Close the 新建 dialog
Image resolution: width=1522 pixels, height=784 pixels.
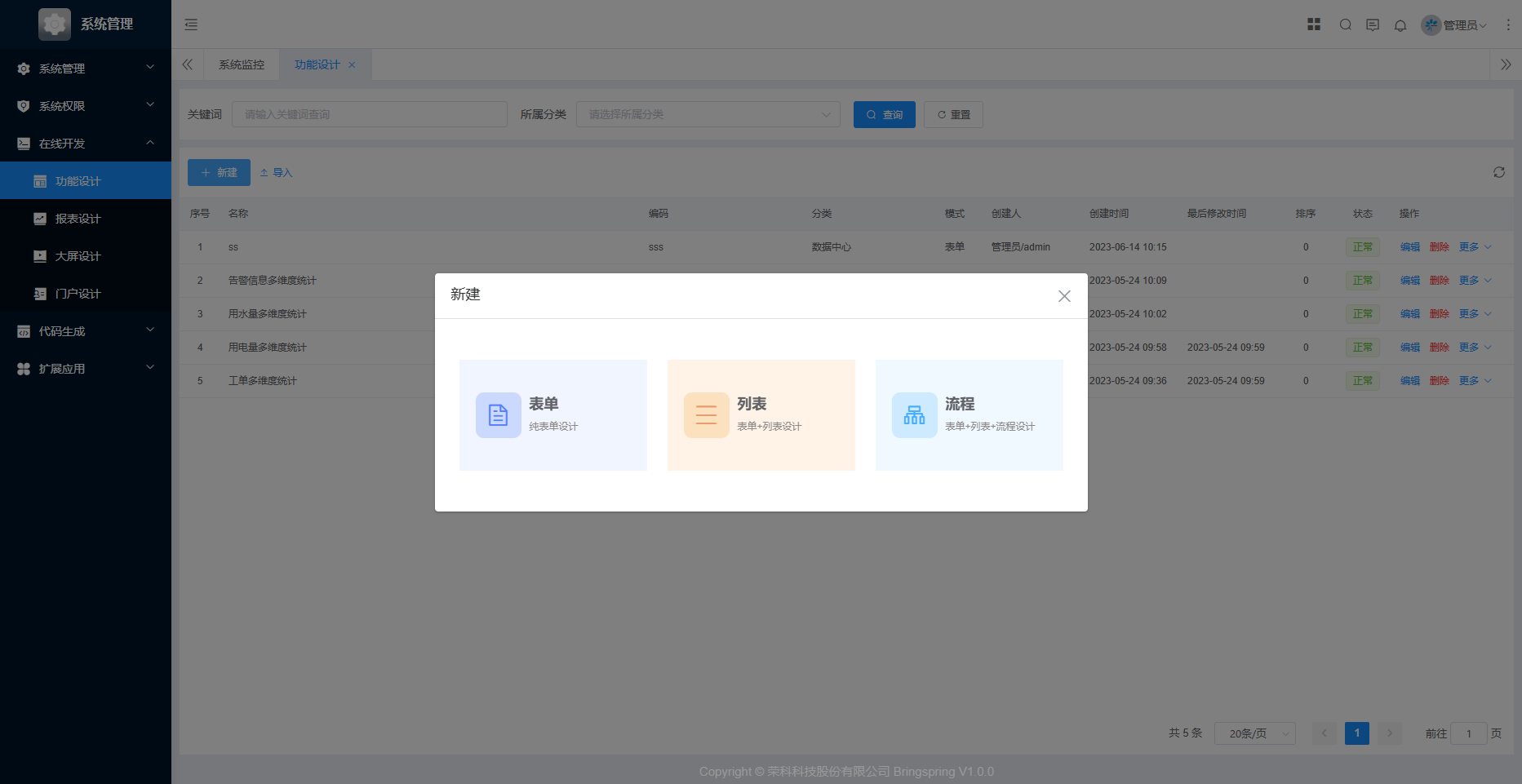[x=1064, y=296]
